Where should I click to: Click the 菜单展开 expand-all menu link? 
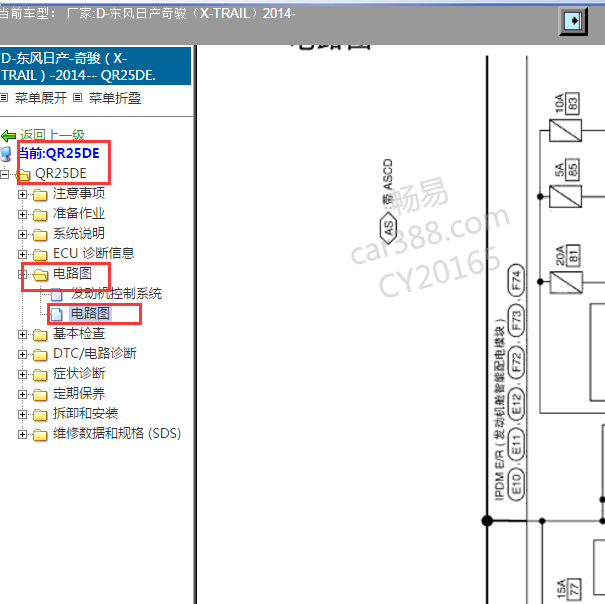point(41,98)
